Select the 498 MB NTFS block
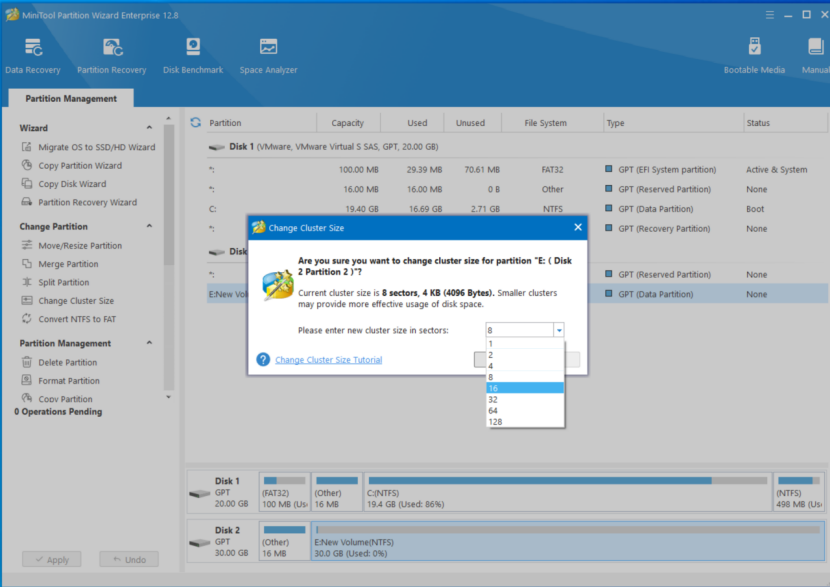Viewport: 831px width, 587px height. (799, 492)
